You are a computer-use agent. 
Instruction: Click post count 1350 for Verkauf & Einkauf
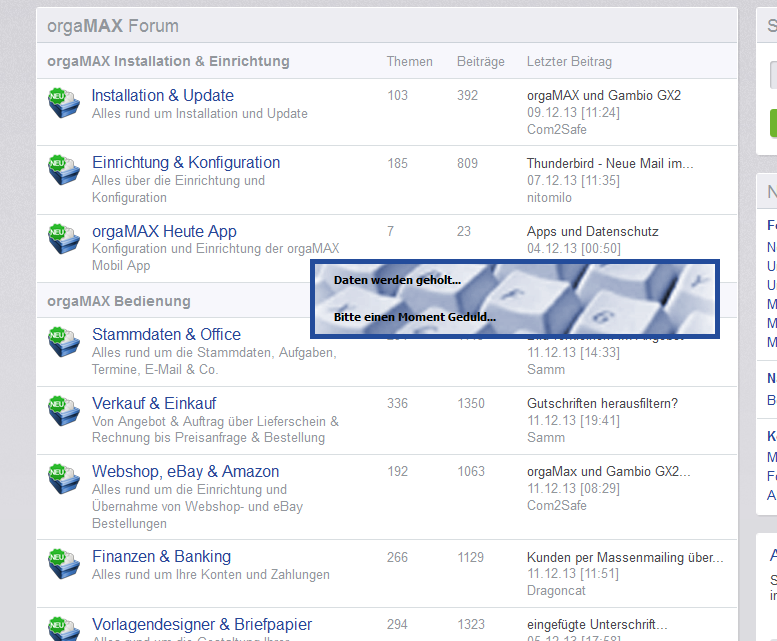coord(471,403)
